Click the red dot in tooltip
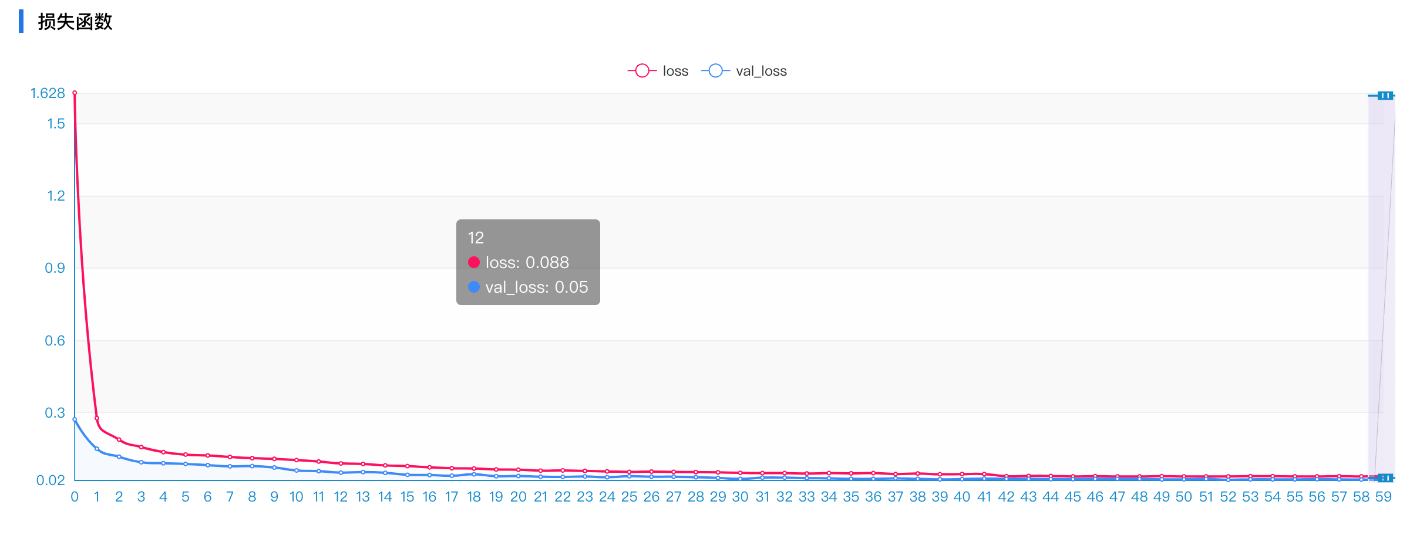Viewport: 1420px width, 542px height. coord(474,262)
